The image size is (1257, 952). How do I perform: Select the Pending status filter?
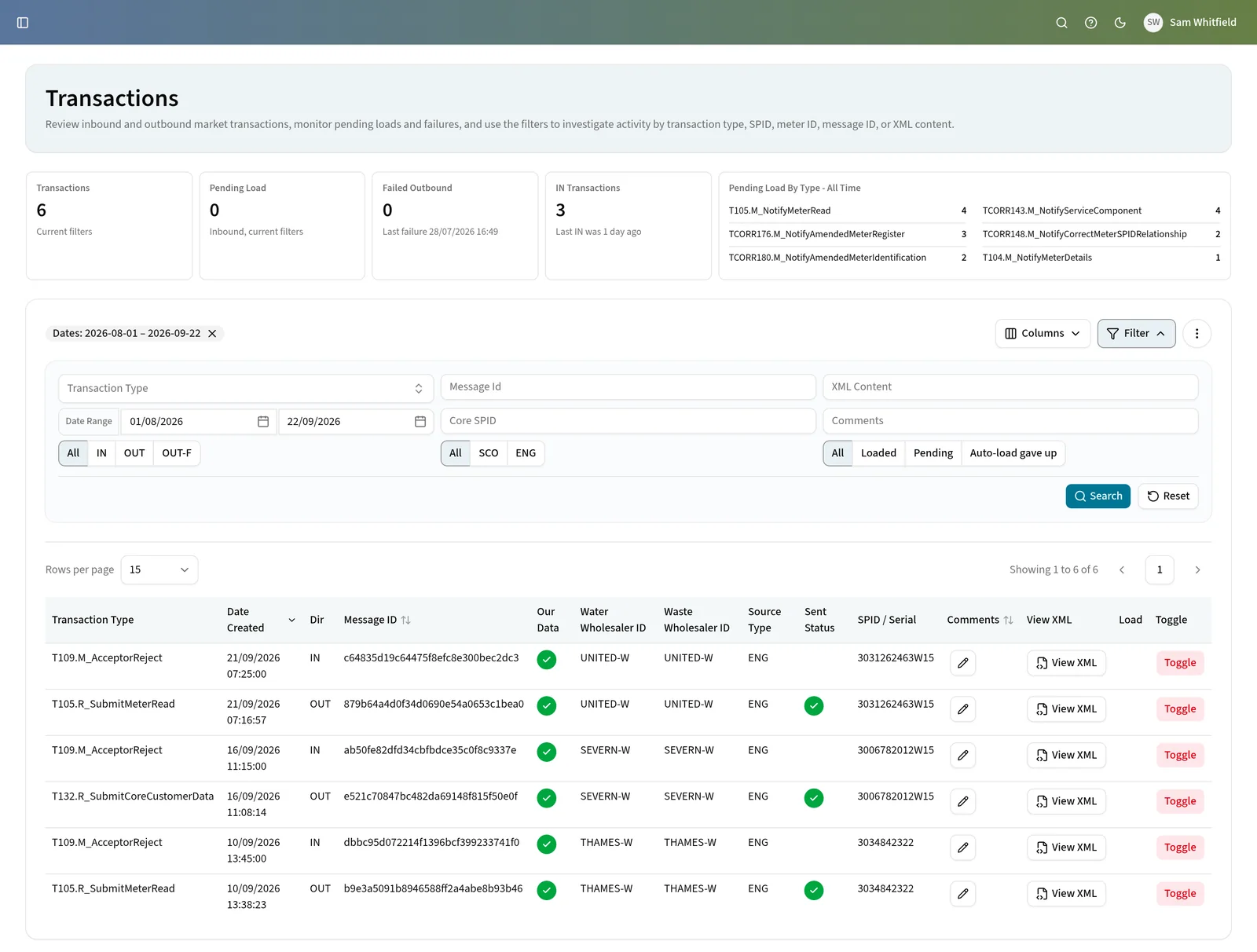tap(933, 453)
